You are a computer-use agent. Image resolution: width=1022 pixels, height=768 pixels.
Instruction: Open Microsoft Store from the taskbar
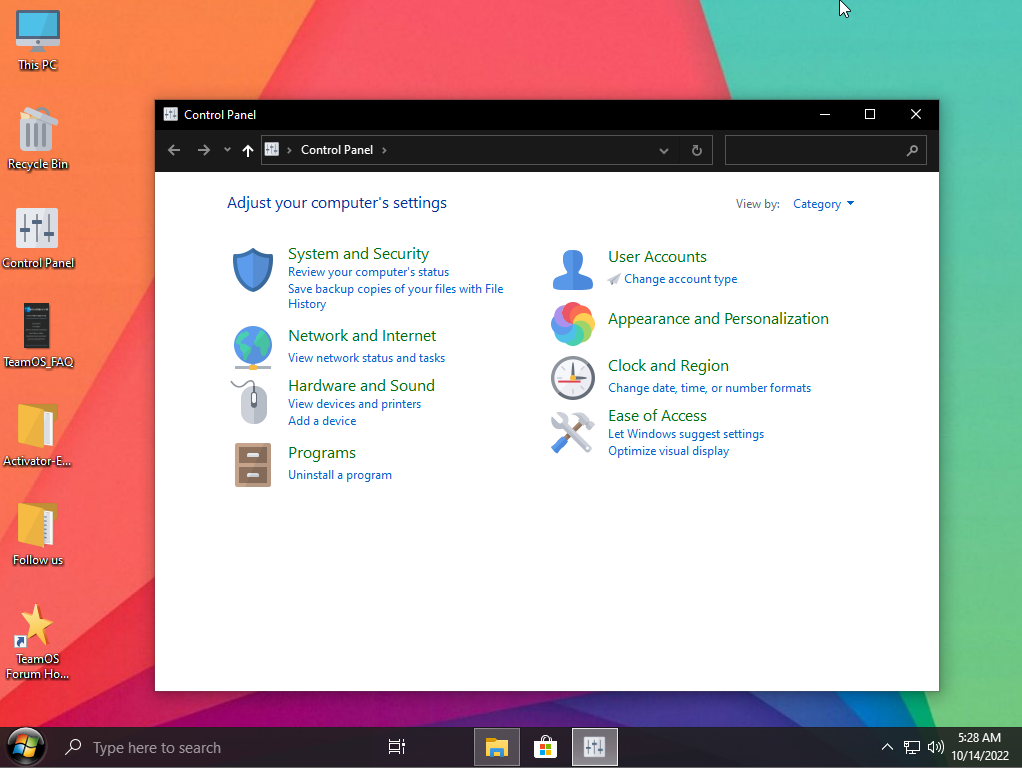point(545,747)
